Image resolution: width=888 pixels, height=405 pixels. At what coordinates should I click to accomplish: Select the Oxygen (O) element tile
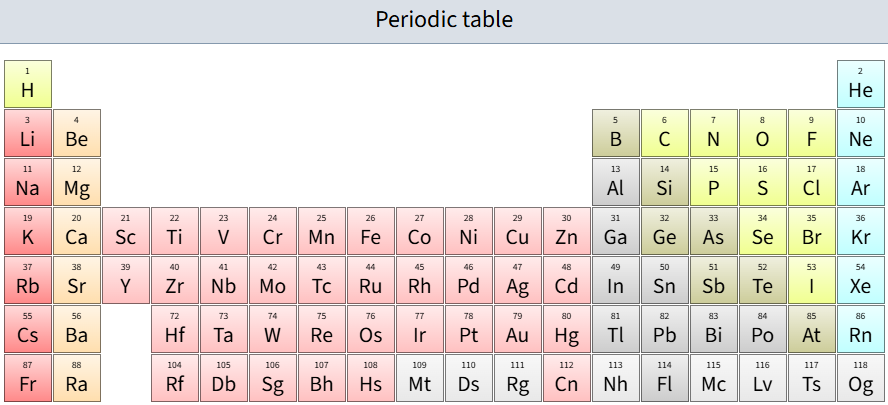click(x=762, y=133)
